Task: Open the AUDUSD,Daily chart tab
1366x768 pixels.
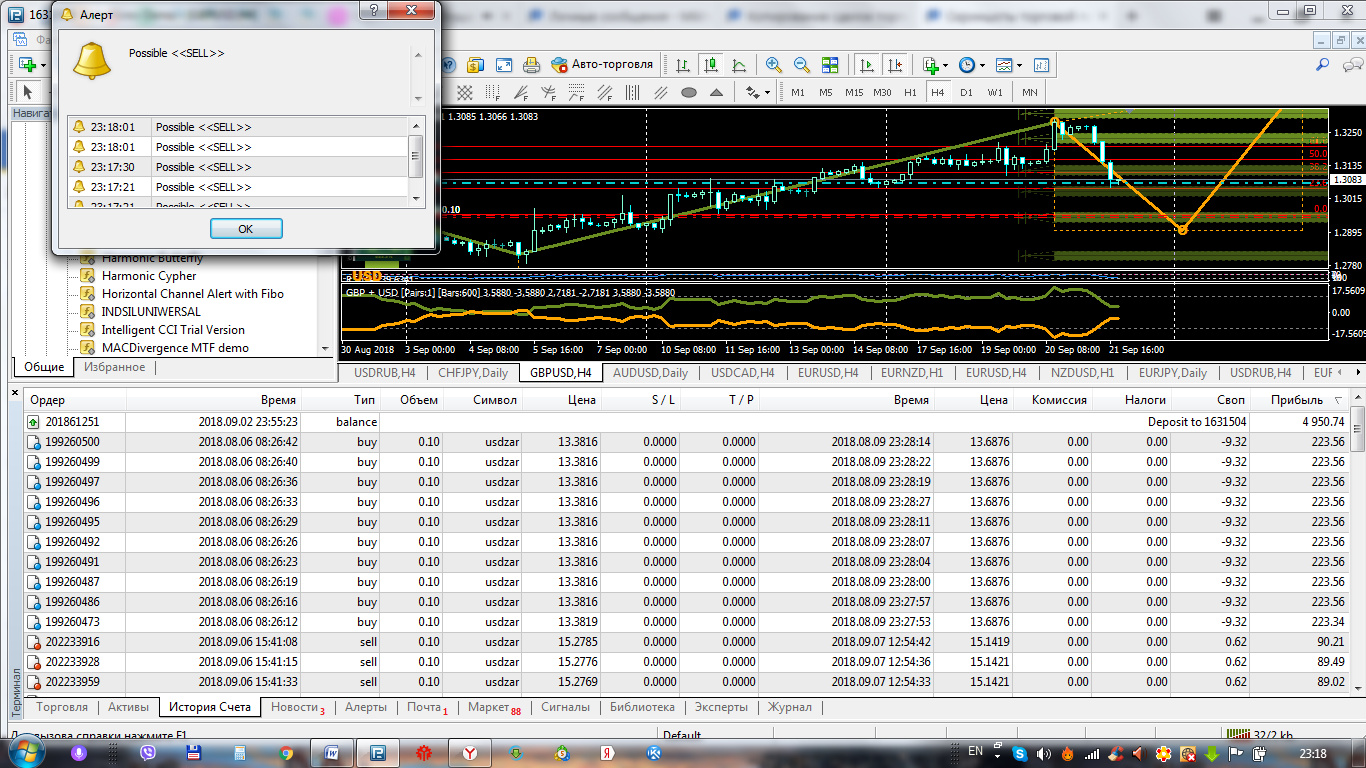Action: pyautogui.click(x=650, y=373)
